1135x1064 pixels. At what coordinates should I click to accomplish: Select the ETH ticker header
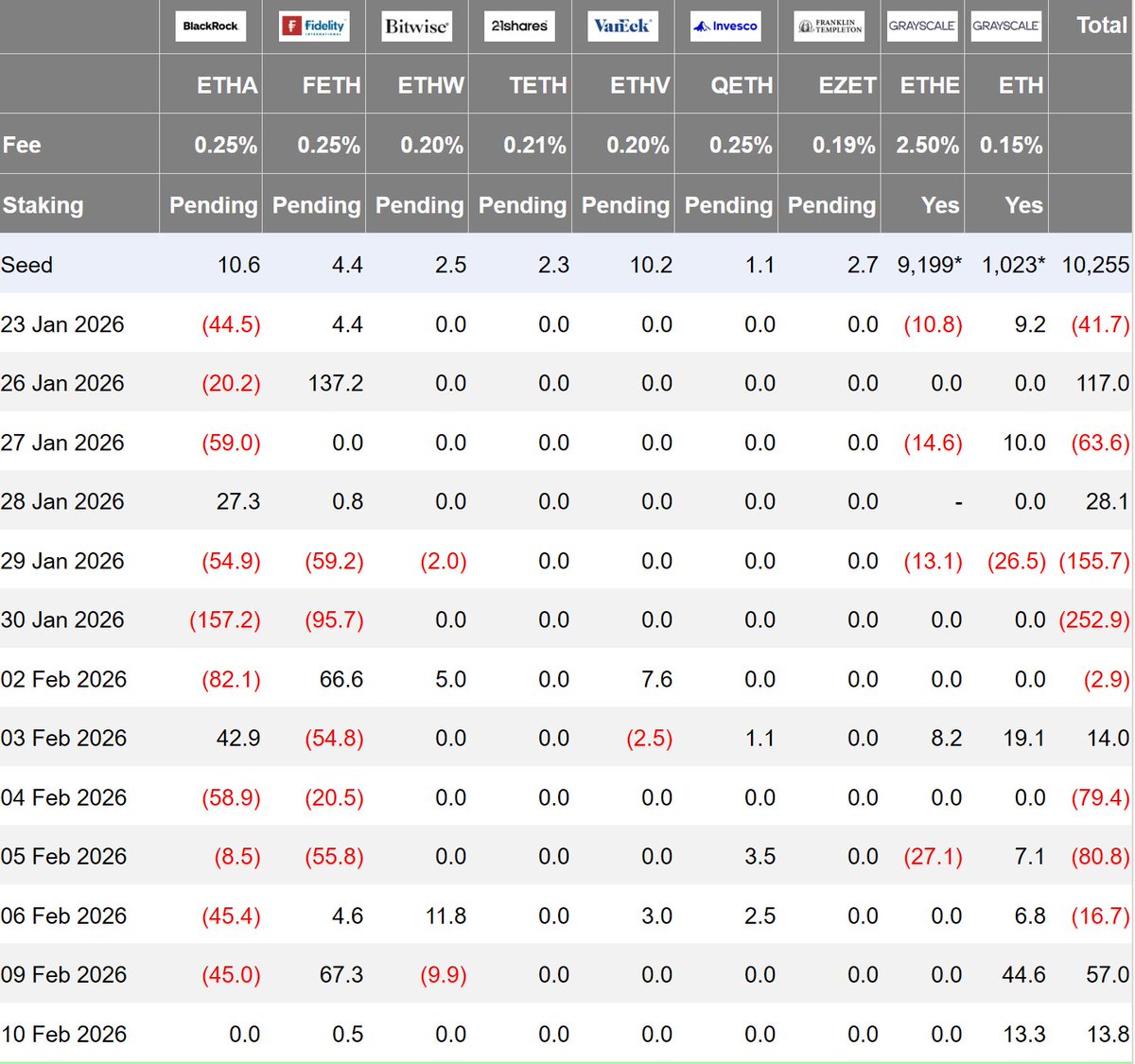click(1021, 86)
